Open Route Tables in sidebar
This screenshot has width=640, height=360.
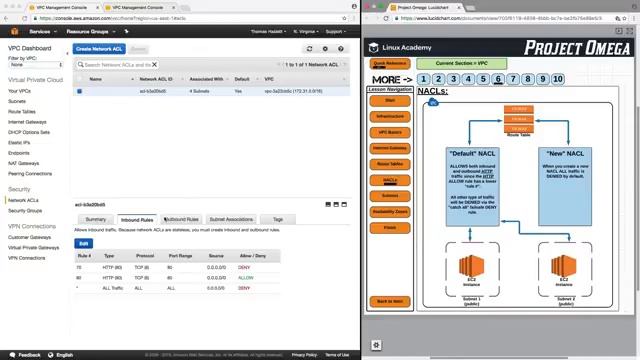[22, 111]
